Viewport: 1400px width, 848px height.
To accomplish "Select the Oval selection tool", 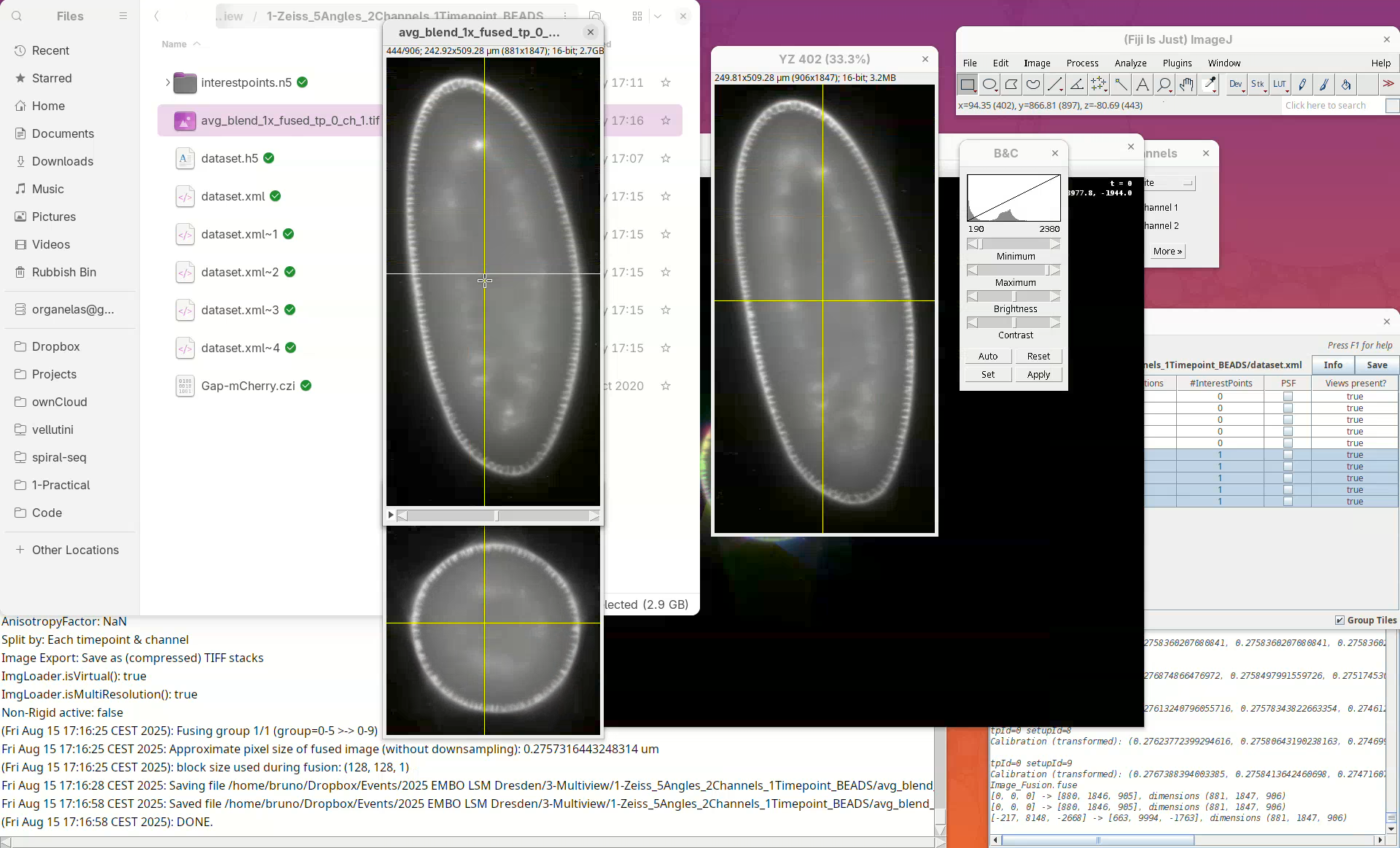I will point(989,85).
